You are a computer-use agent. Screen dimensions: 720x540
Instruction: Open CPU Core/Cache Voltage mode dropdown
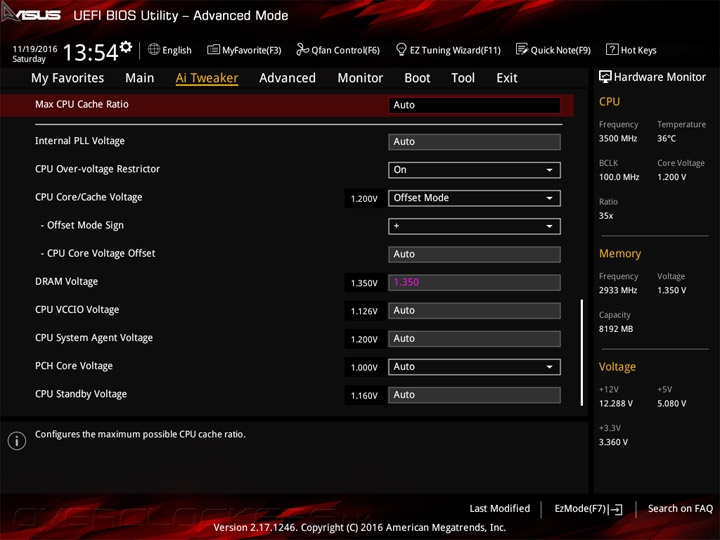point(474,198)
